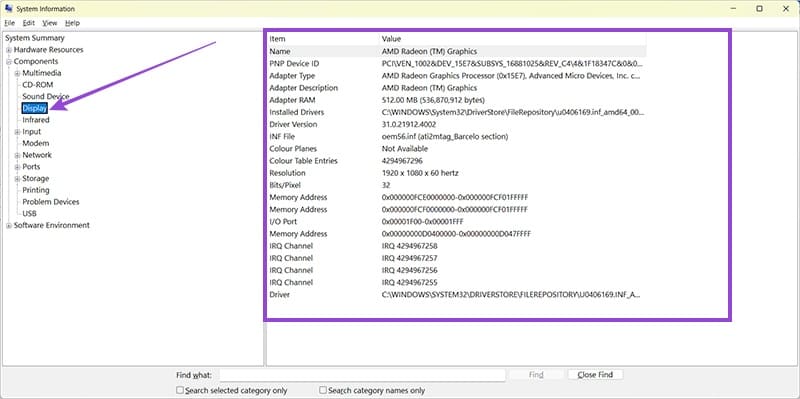The image size is (800, 399).
Task: Close the System Information window
Action: (786, 9)
